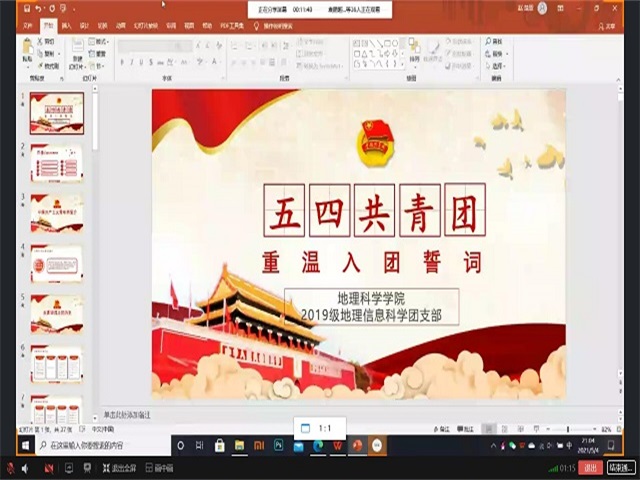
Task: Select slide 4 thumbnail
Action: (x=57, y=263)
